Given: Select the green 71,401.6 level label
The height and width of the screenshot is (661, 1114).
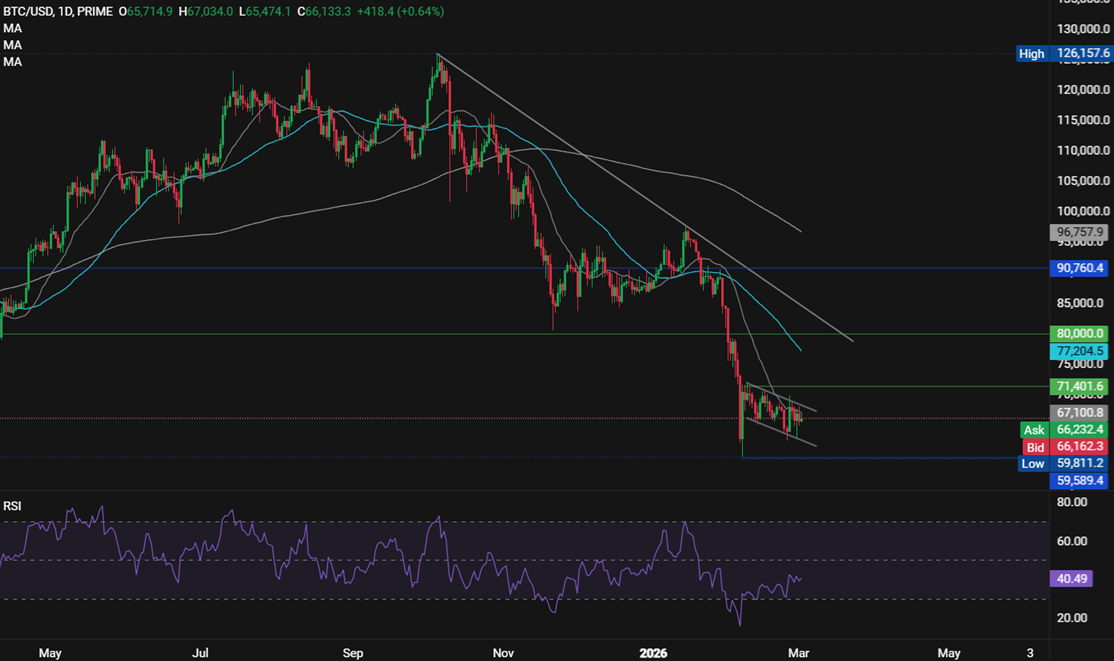Looking at the screenshot, I should click(1082, 386).
